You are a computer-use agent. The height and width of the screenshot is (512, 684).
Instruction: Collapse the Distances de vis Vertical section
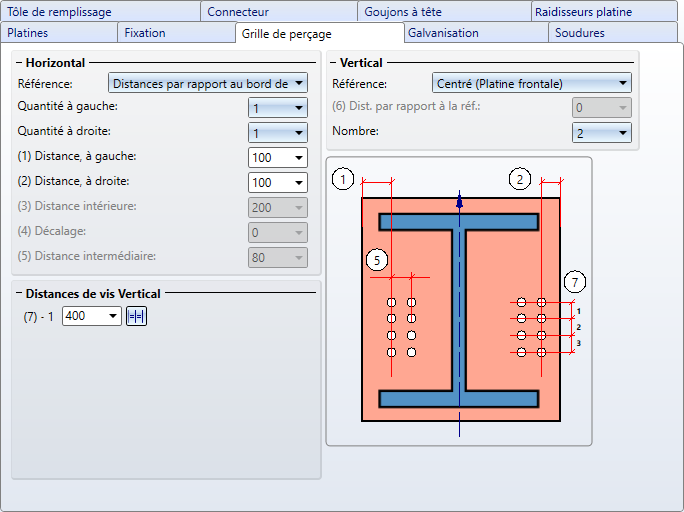19,293
